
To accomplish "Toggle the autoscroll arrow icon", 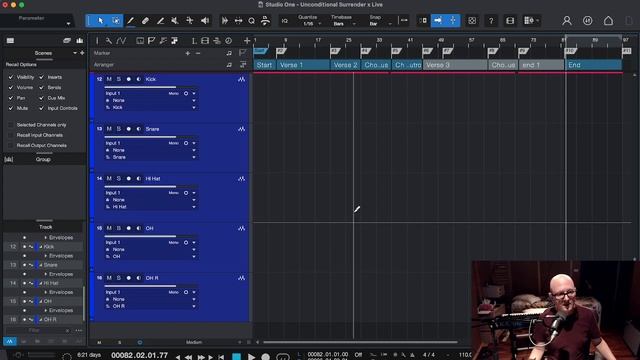I will 438,20.
